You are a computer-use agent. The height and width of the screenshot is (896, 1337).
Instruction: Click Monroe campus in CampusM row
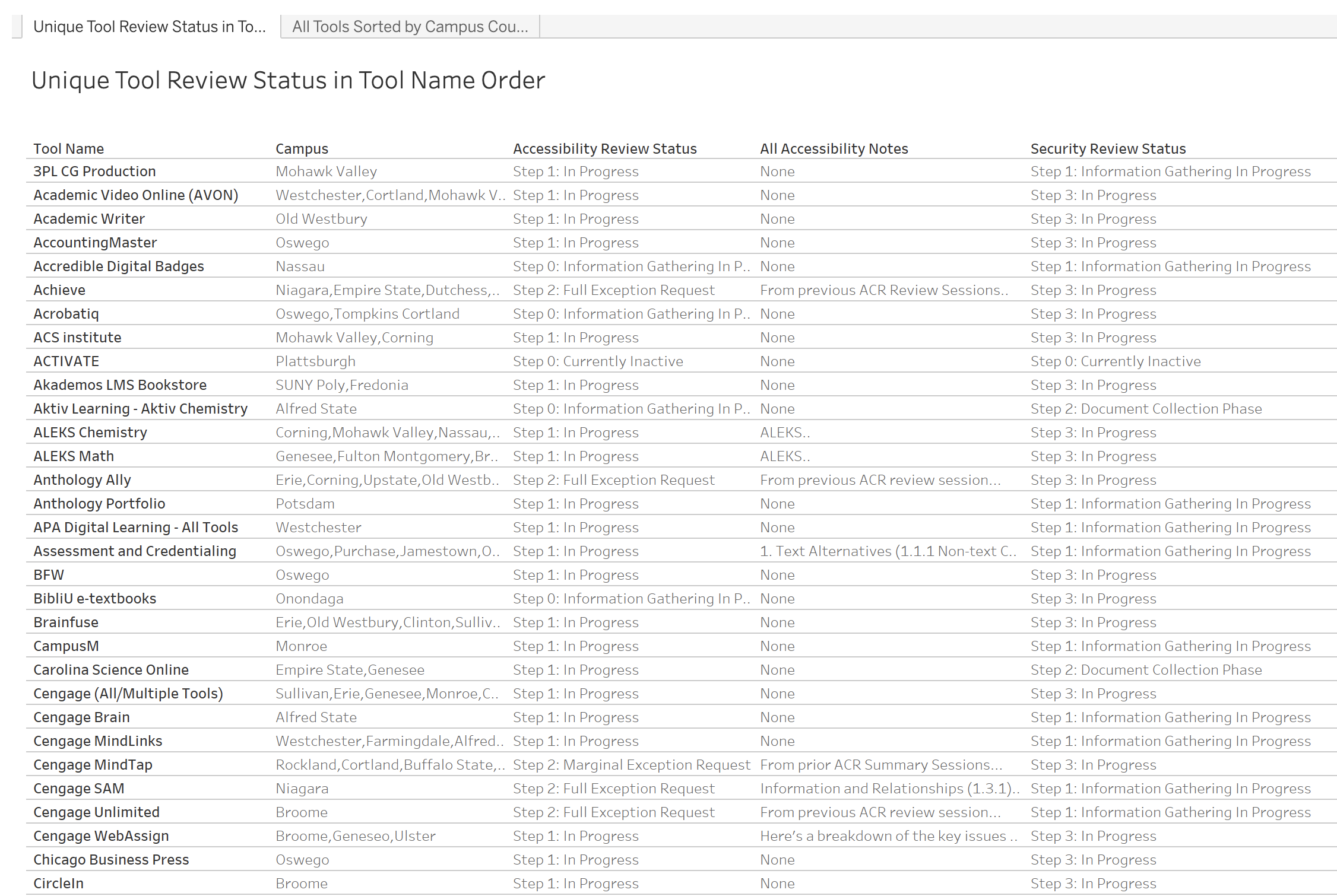tap(301, 646)
